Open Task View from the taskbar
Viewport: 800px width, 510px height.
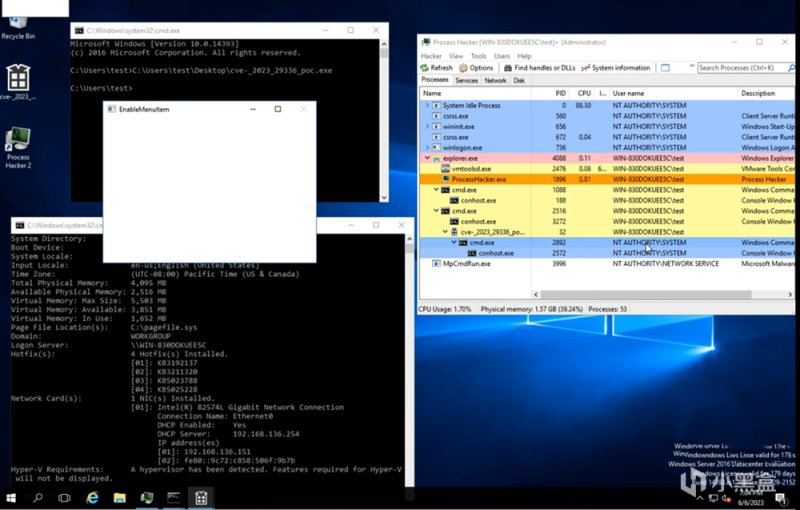coord(64,498)
